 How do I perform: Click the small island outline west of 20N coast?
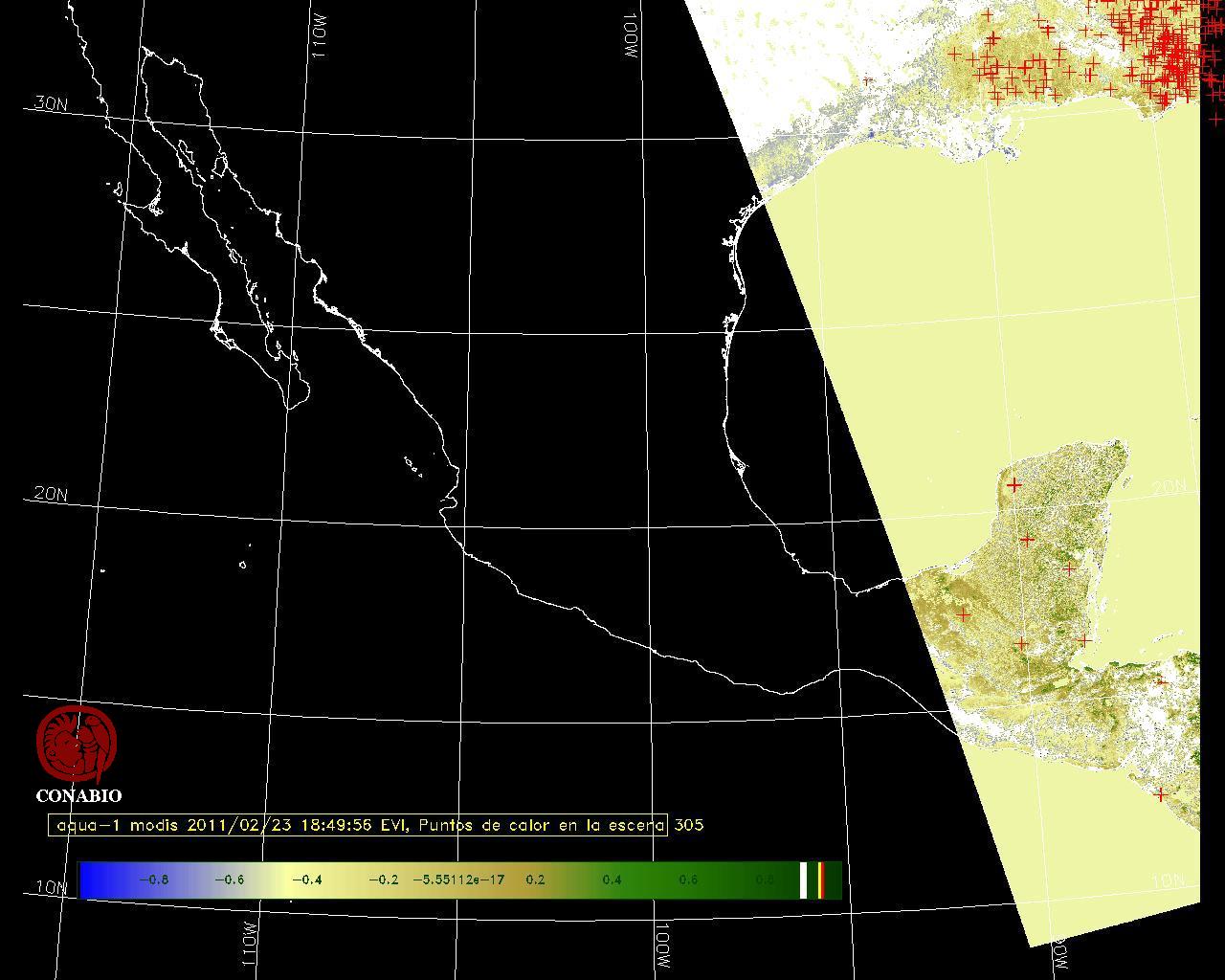click(242, 565)
